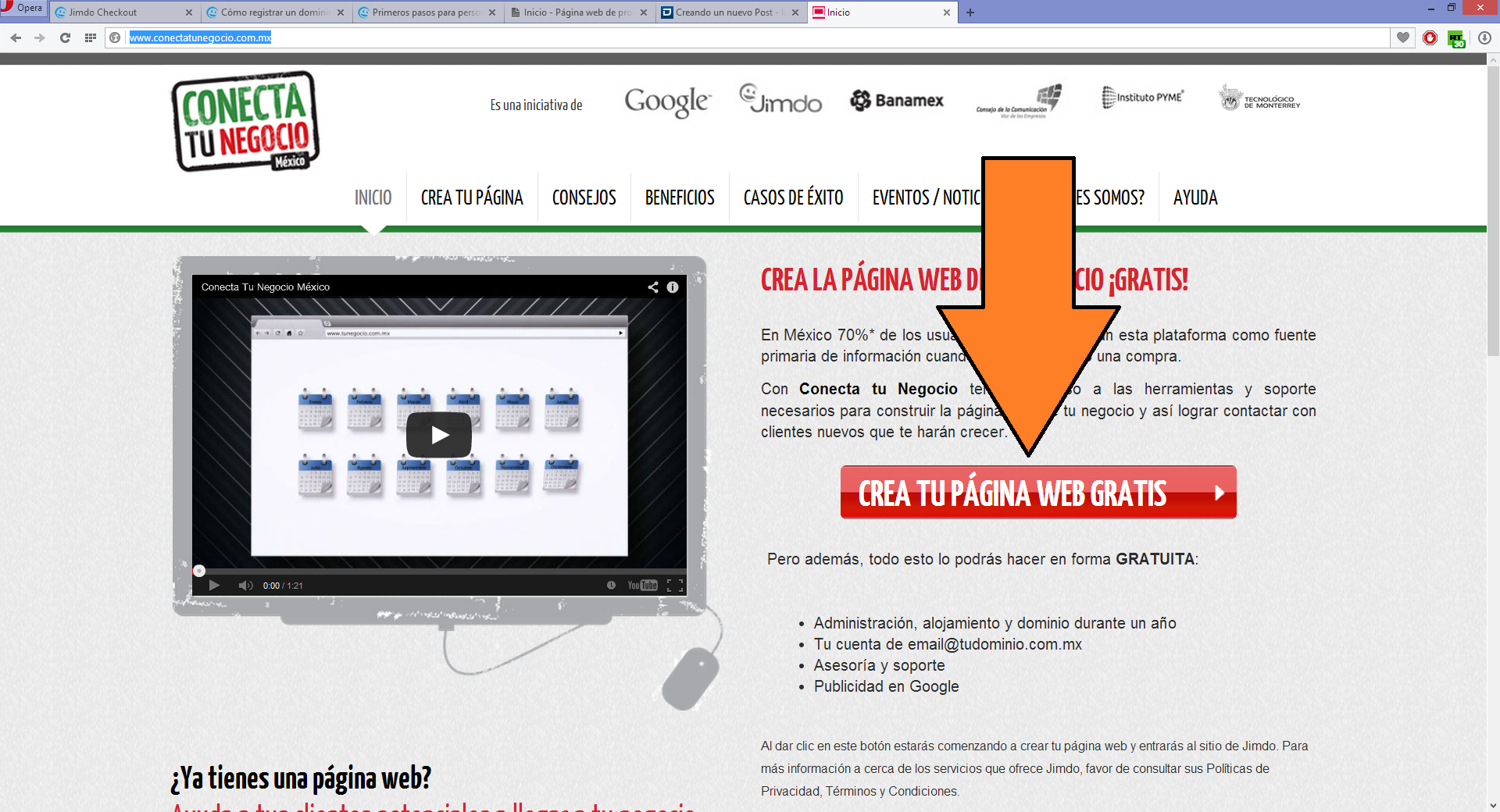Click the CREA TU PÁGINA WEB GRATIS button
The image size is (1500, 812).
point(1038,492)
